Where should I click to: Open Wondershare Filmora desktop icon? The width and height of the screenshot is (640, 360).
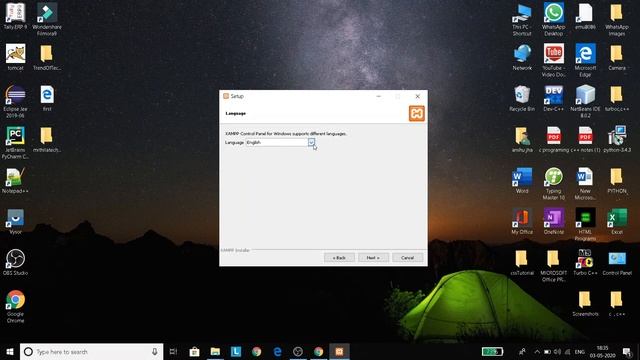point(47,19)
